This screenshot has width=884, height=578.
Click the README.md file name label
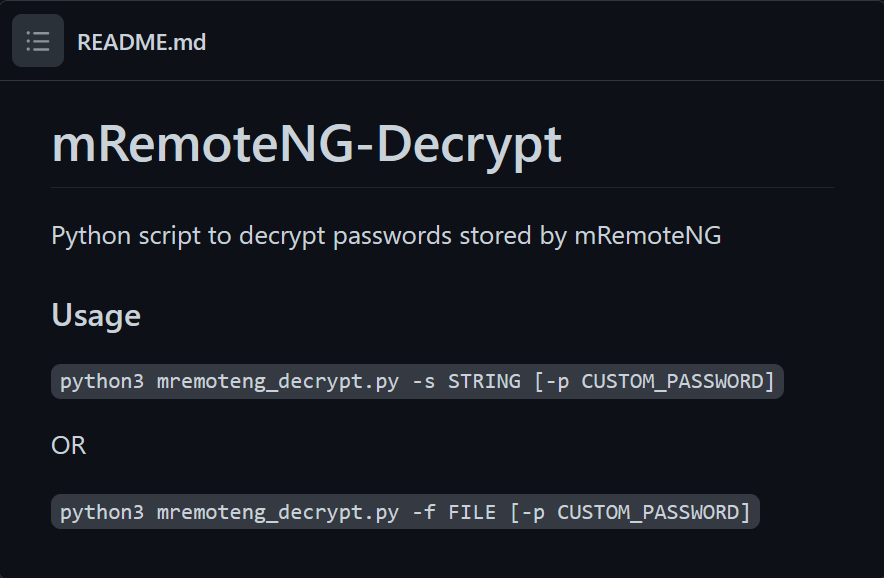pos(142,42)
